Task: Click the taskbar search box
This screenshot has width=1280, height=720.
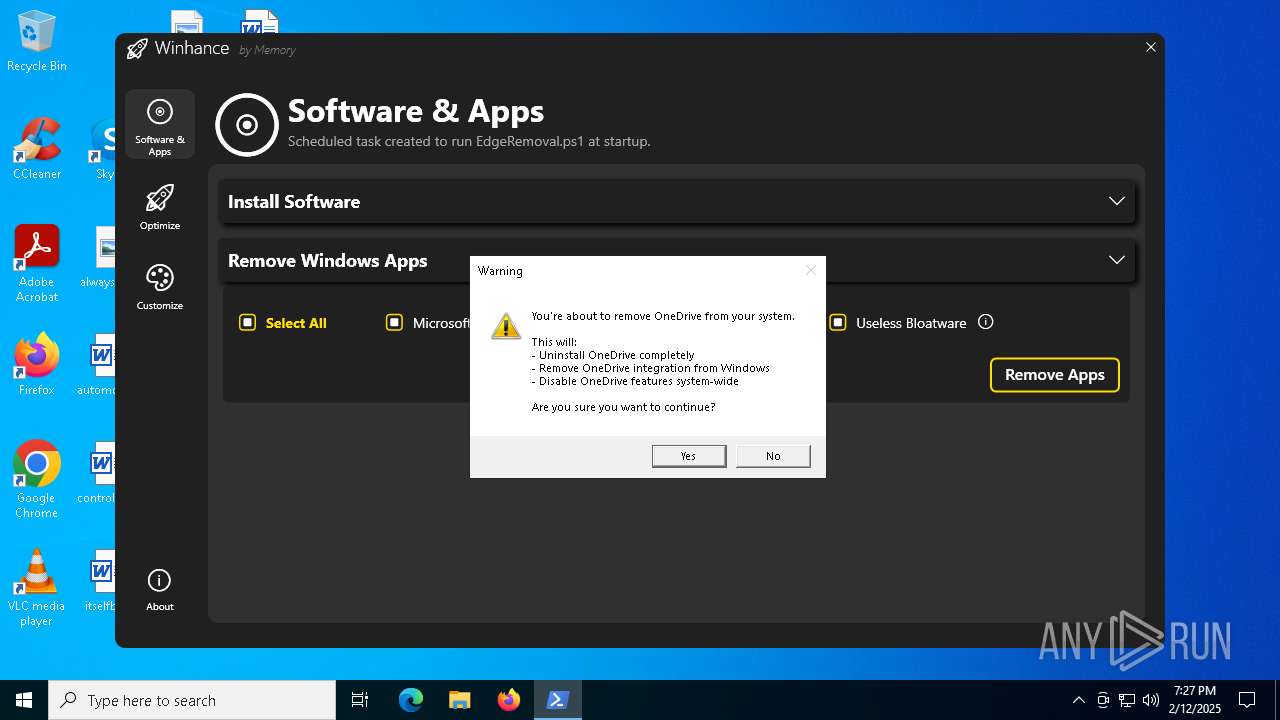Action: [192, 700]
